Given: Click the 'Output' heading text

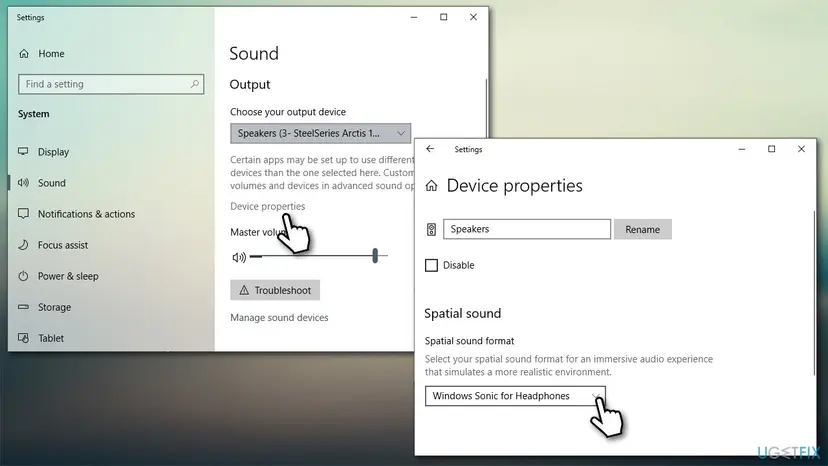Looking at the screenshot, I should pyautogui.click(x=250, y=85).
